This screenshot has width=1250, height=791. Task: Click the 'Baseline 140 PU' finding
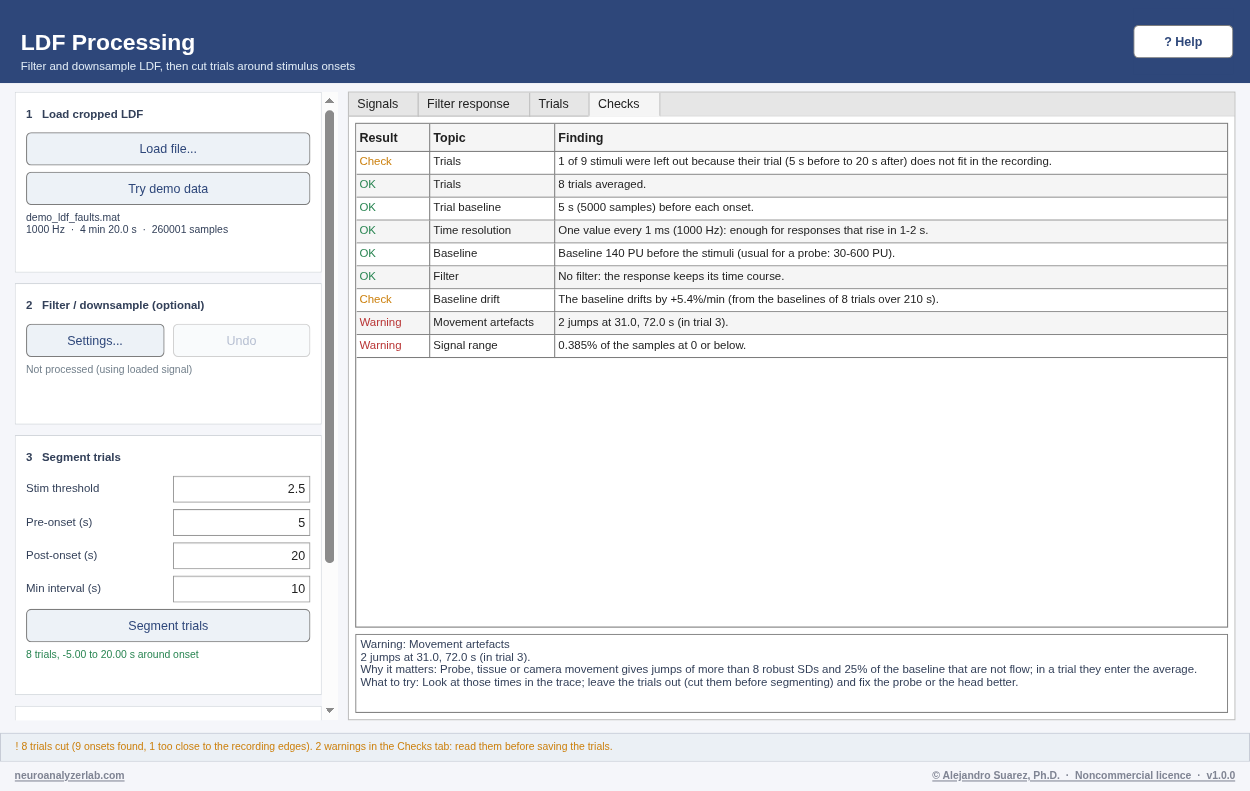coord(727,254)
